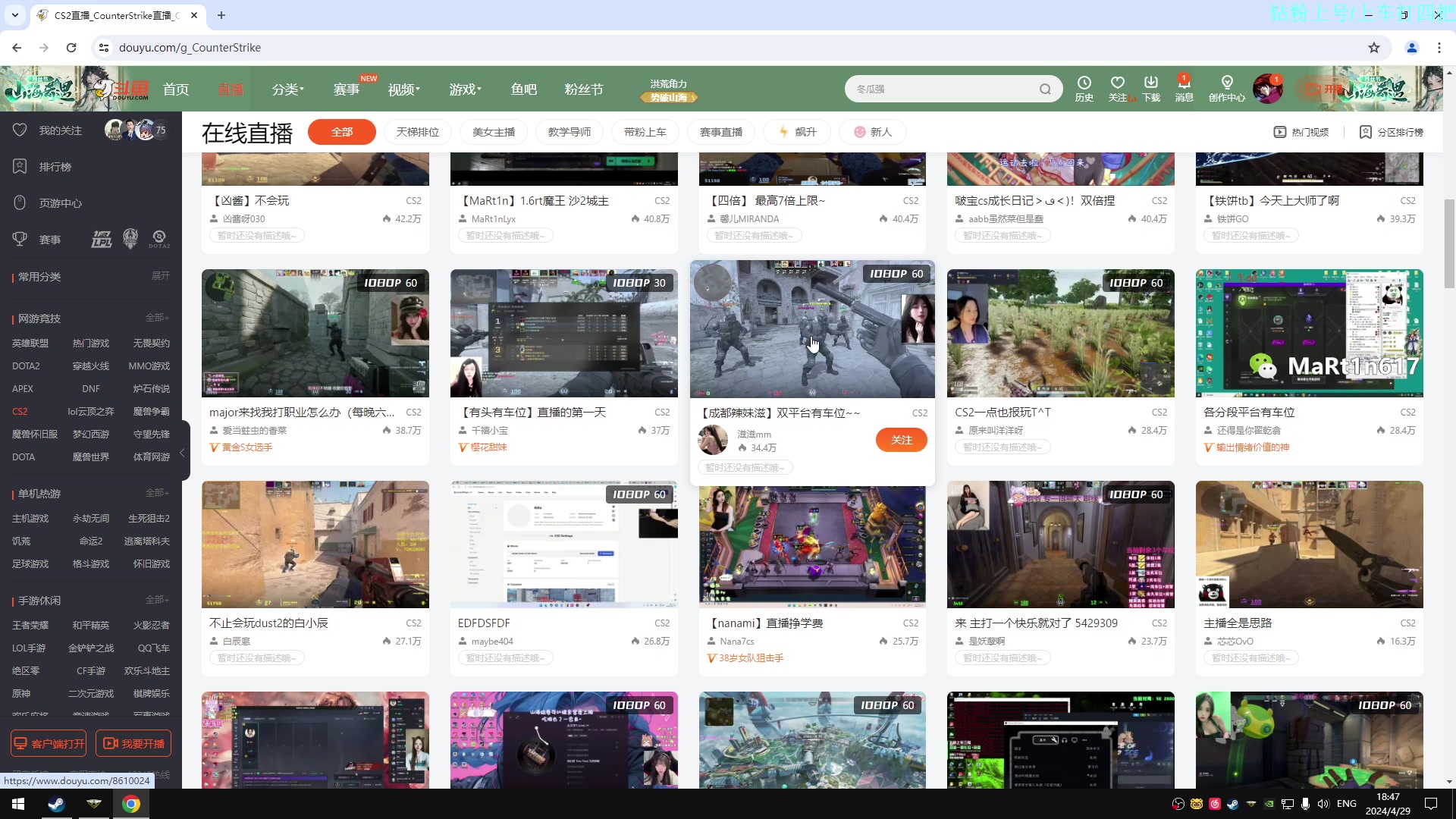Screen dimensions: 1456x819
Task: Open stream title EDFDSFDF
Action: pyautogui.click(x=484, y=623)
